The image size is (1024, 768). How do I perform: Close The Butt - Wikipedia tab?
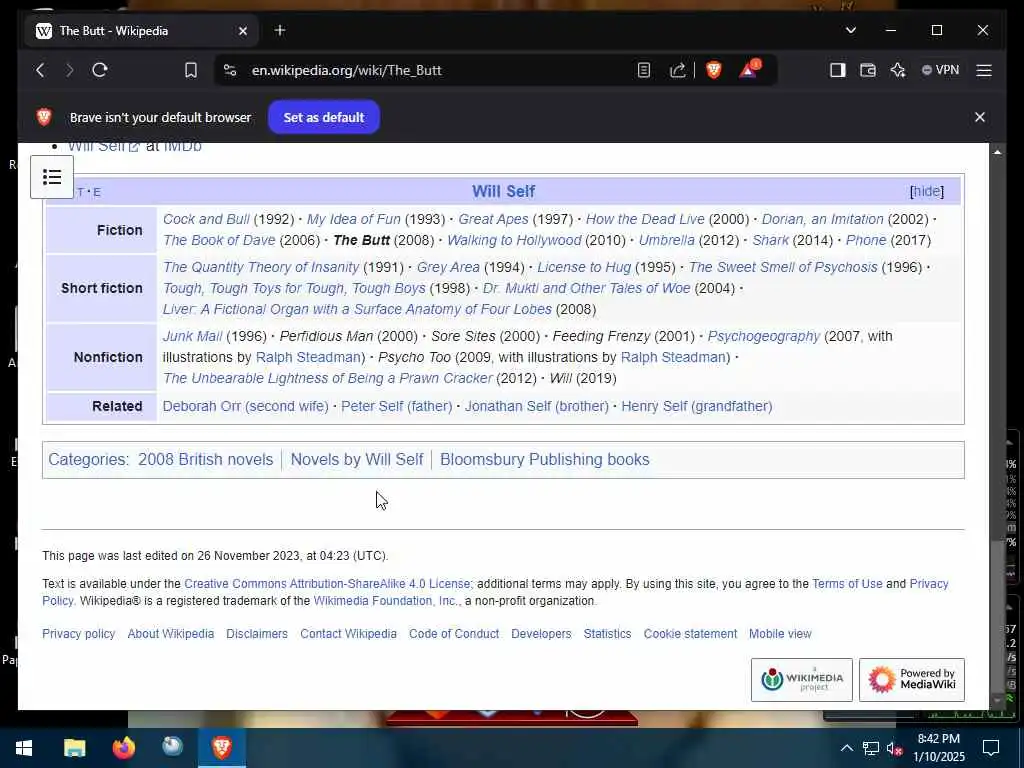click(243, 31)
